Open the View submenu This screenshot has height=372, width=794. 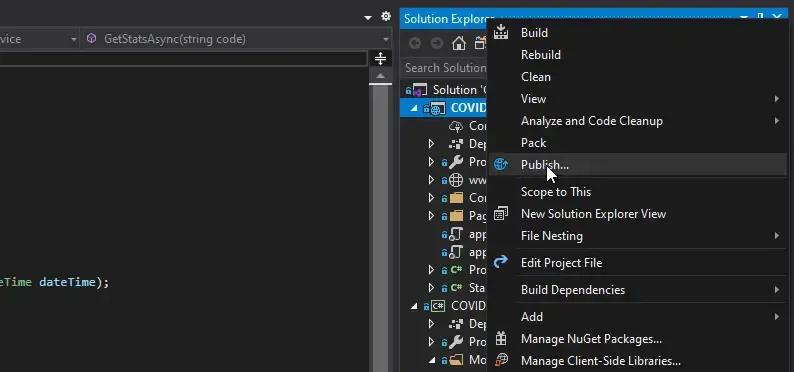[x=638, y=99]
